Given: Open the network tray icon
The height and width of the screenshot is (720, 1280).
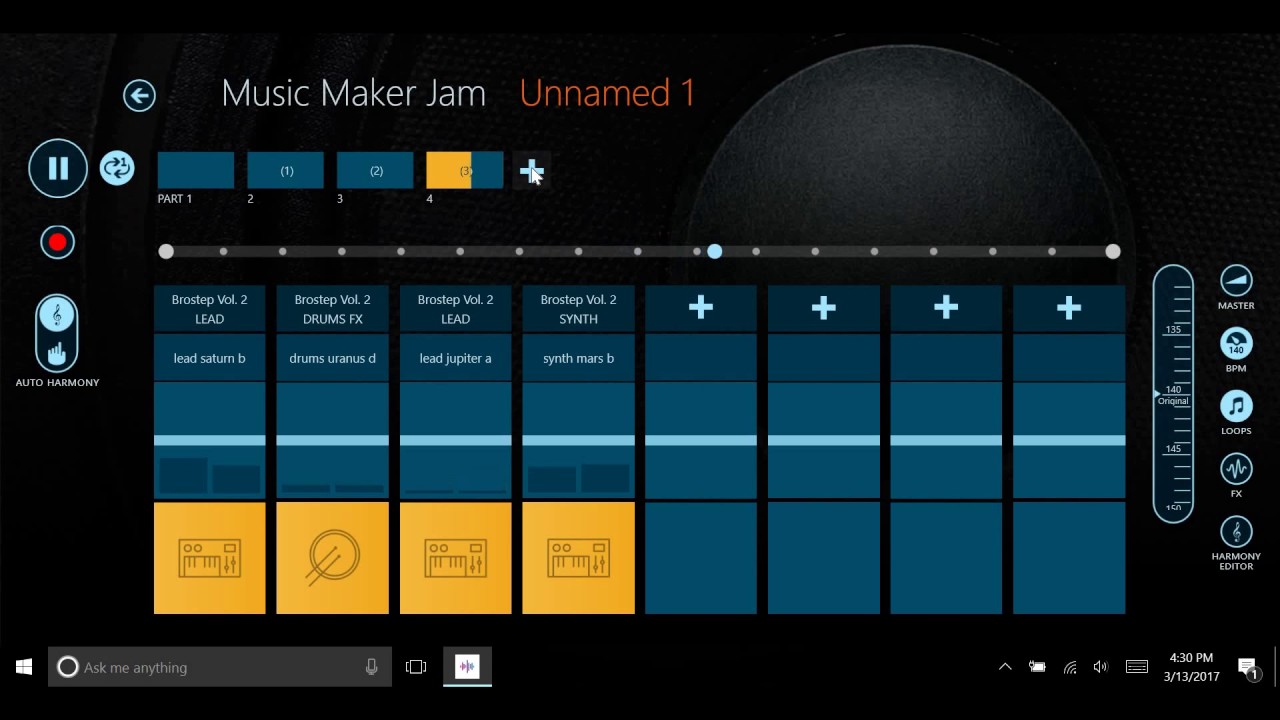Looking at the screenshot, I should tap(1070, 667).
